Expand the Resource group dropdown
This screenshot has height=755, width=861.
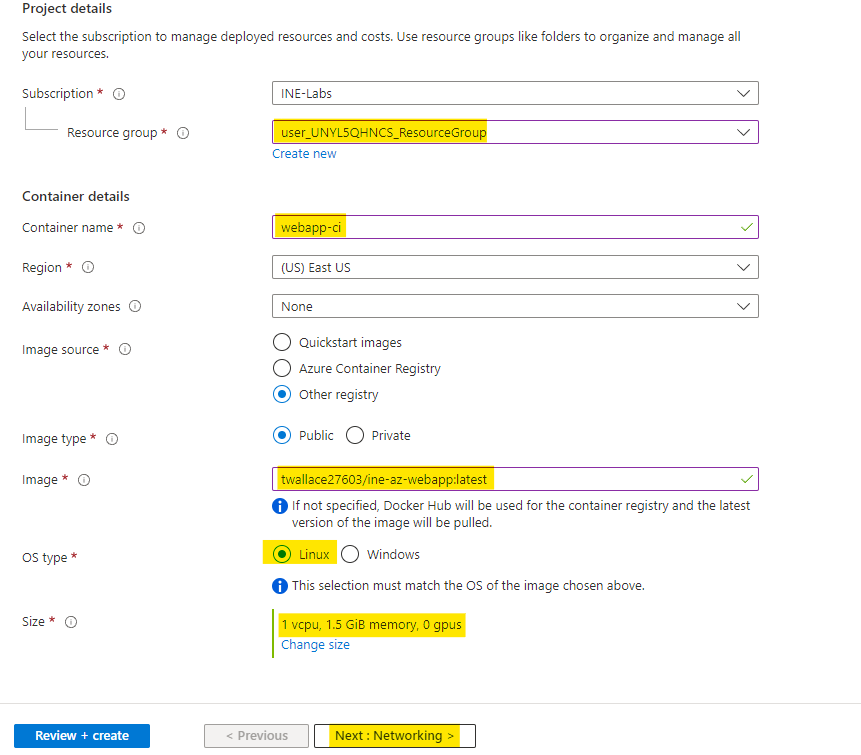point(514,132)
